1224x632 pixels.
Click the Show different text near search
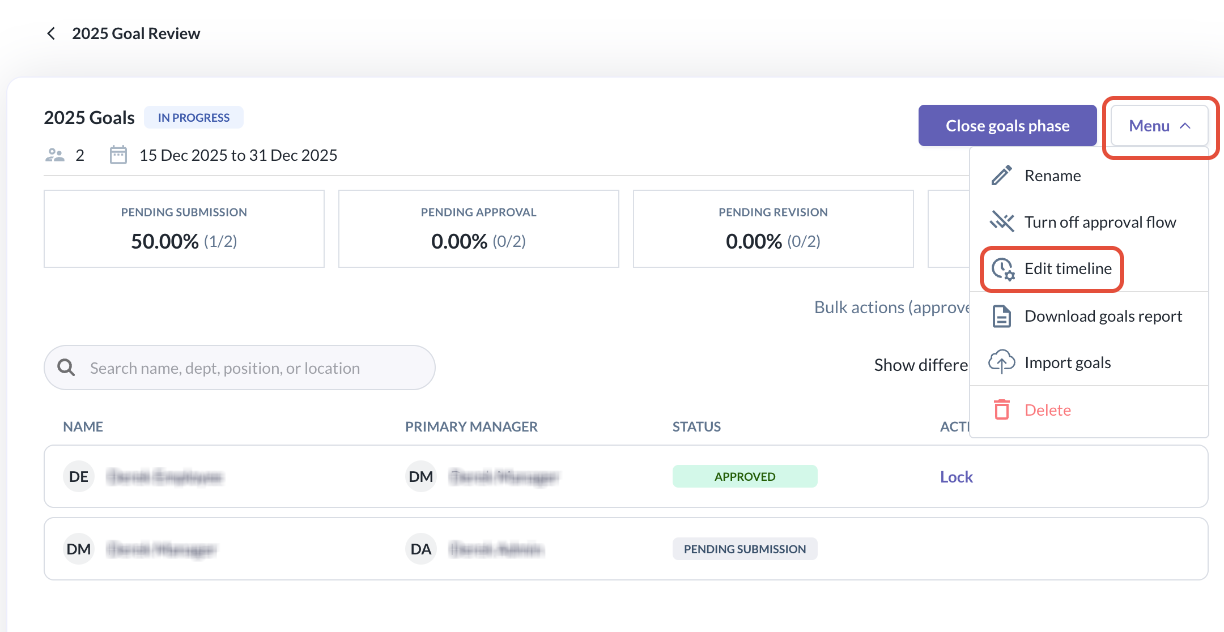point(921,365)
